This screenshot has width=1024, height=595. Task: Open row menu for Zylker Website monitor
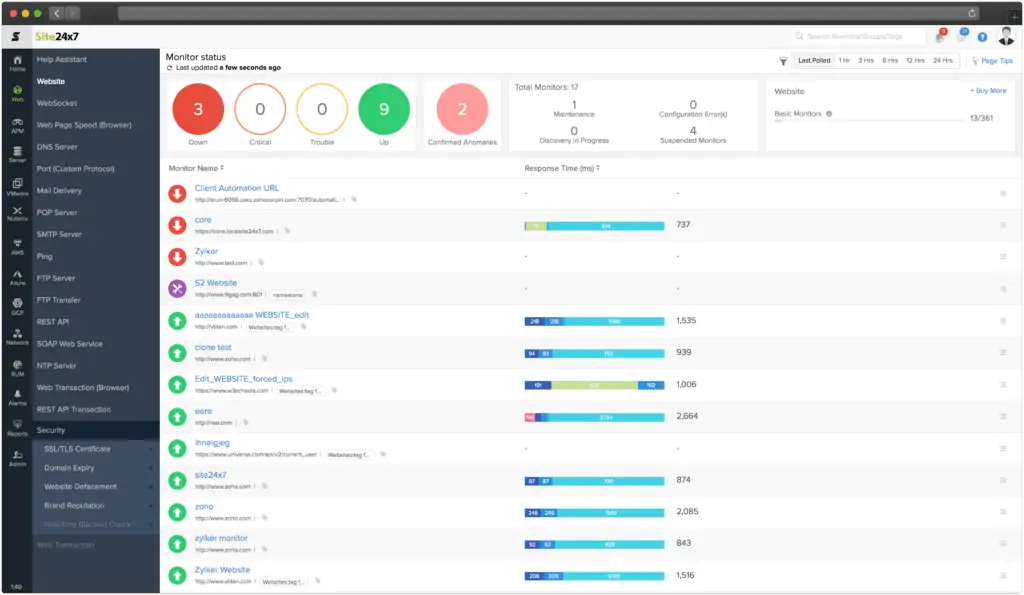point(1003,575)
